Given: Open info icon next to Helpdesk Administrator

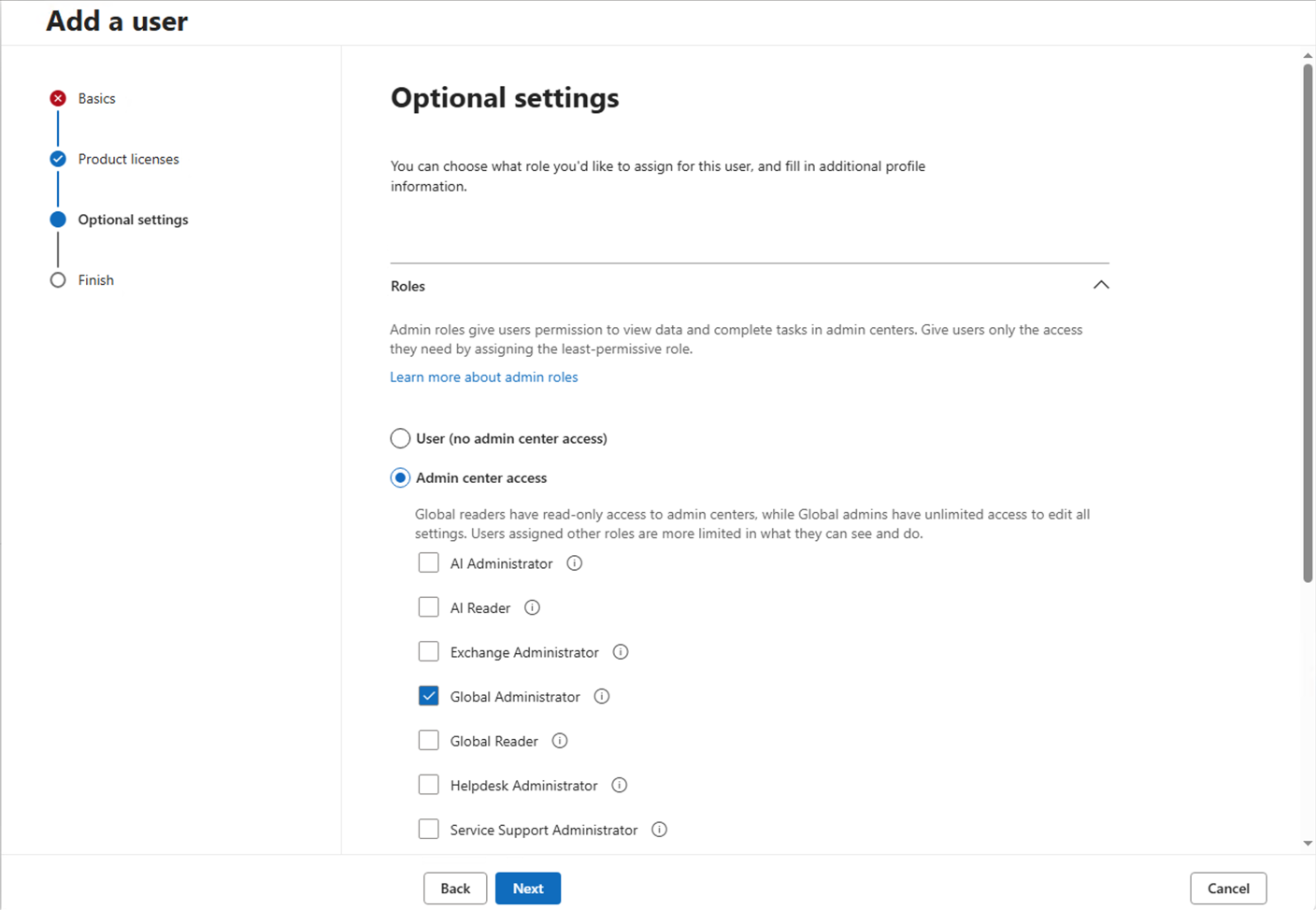Looking at the screenshot, I should [x=620, y=785].
